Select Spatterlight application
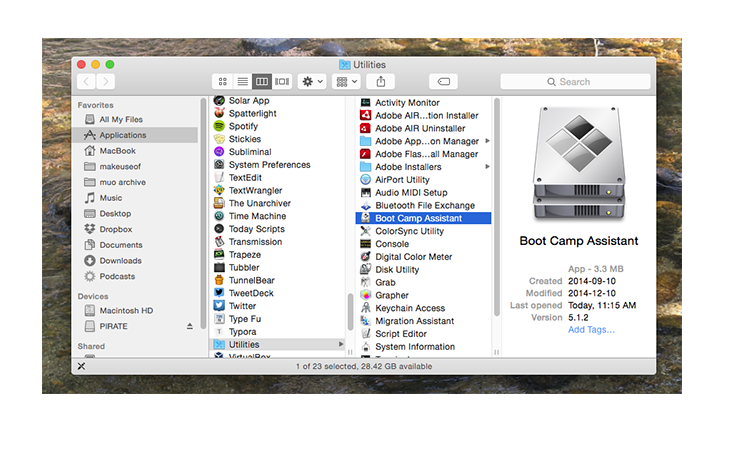Image resolution: width=746 pixels, height=451 pixels. tap(252, 113)
